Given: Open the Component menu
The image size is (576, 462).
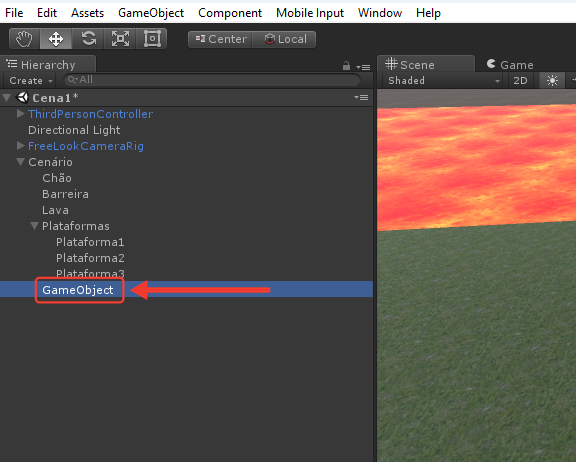Looking at the screenshot, I should click(x=230, y=13).
